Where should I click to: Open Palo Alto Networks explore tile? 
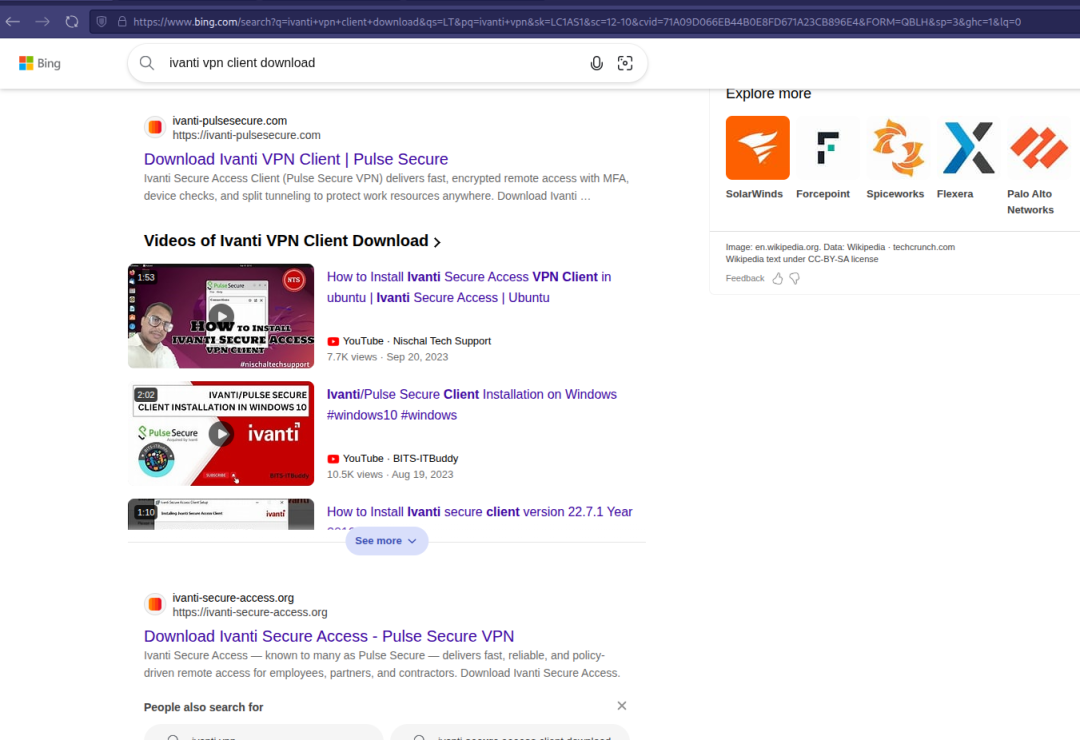[x=1039, y=148]
